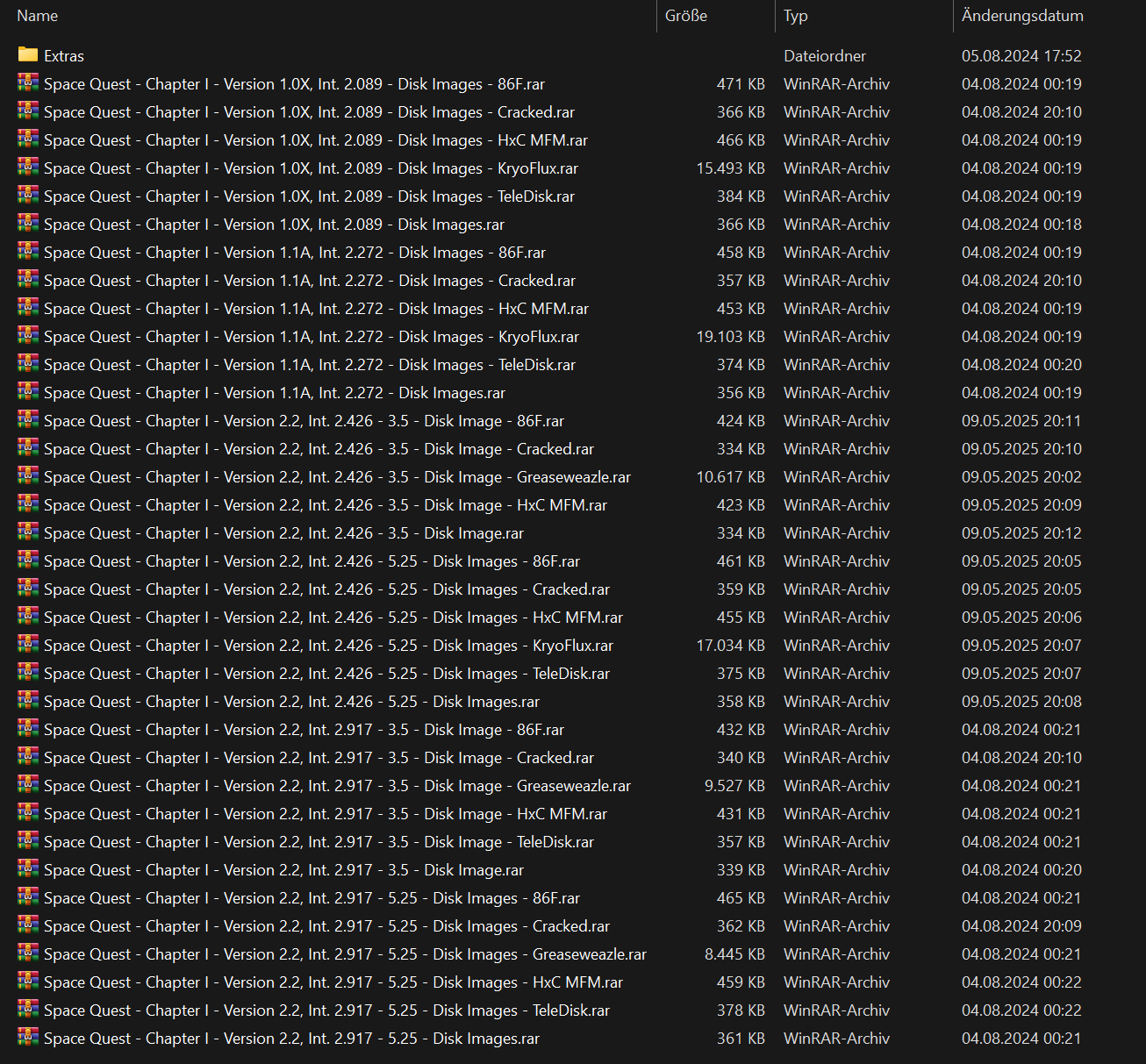Click WinRAR icon of Version 1.0X KryoFlux.rar

(x=28, y=167)
